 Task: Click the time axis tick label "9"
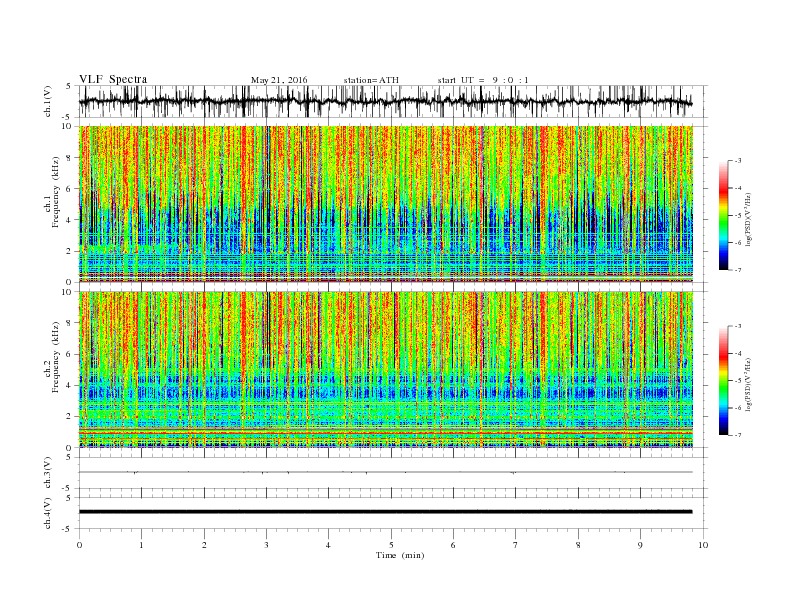click(640, 545)
